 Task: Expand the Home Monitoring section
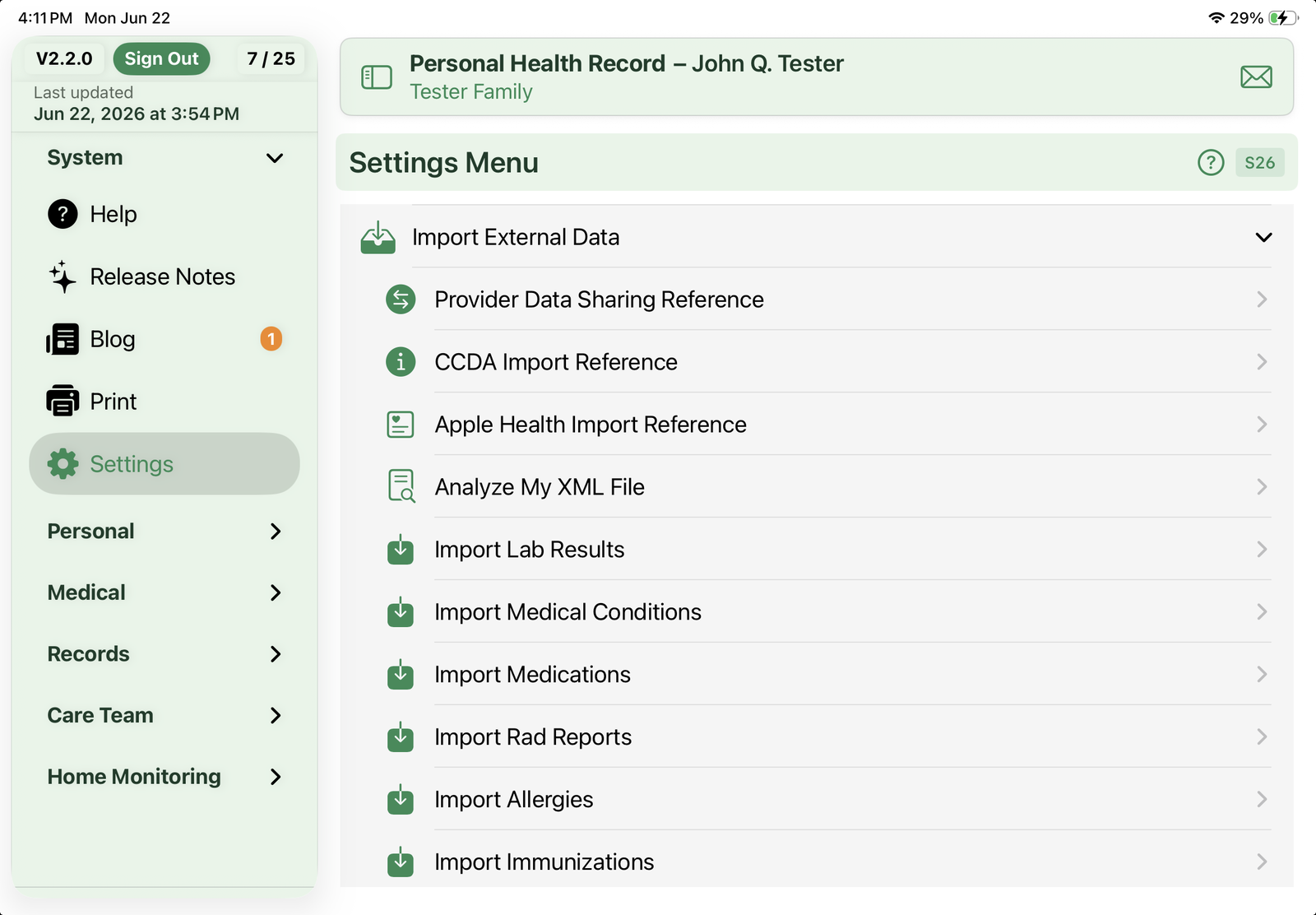coord(164,777)
